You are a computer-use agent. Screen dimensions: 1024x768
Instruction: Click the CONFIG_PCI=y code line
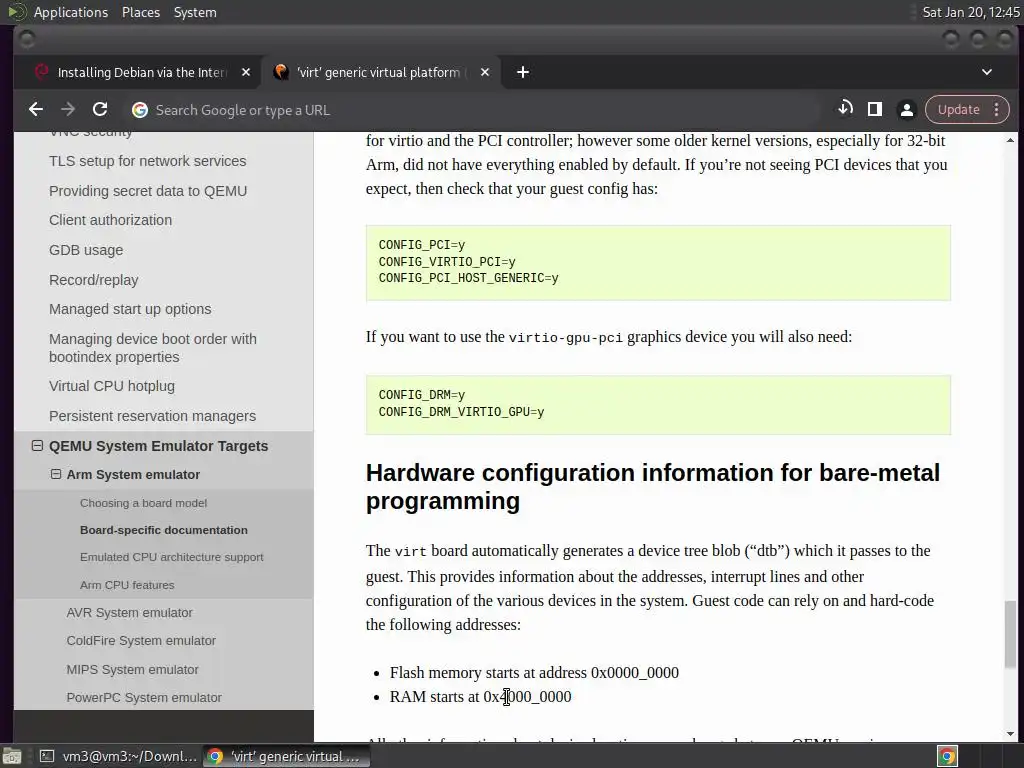[422, 245]
